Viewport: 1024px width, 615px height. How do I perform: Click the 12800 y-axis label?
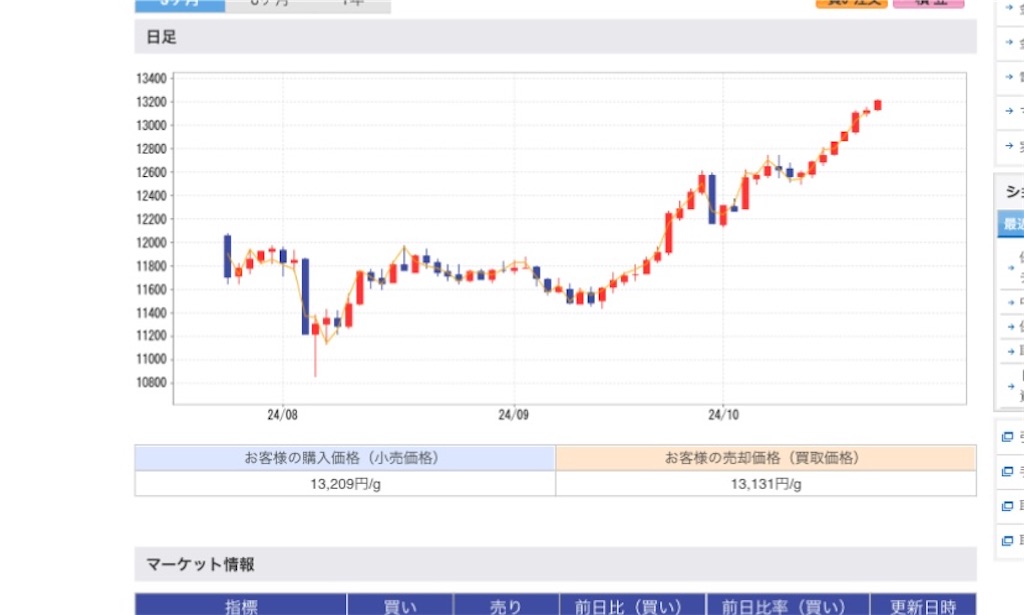coord(152,149)
